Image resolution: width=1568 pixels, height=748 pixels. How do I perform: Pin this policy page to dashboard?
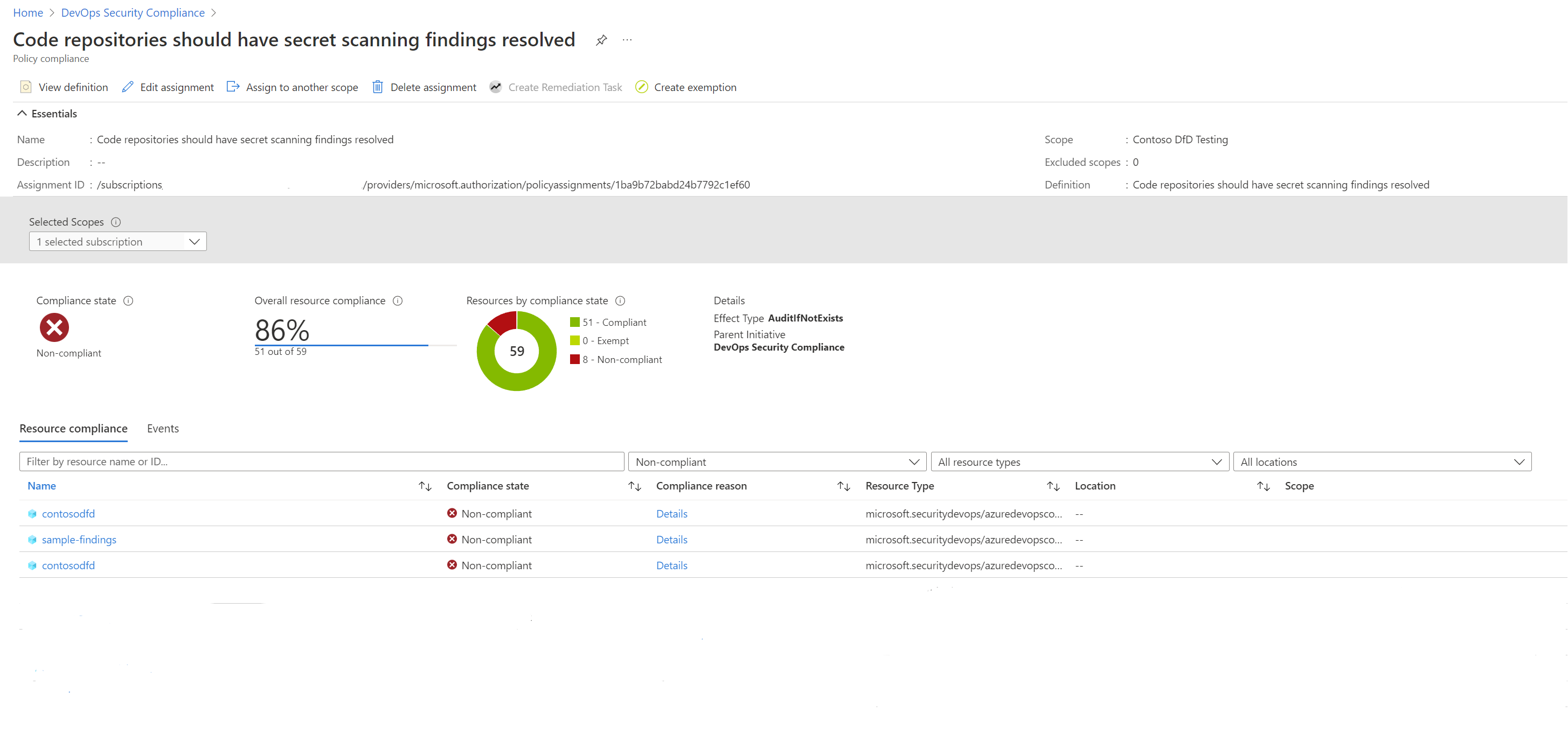[601, 40]
